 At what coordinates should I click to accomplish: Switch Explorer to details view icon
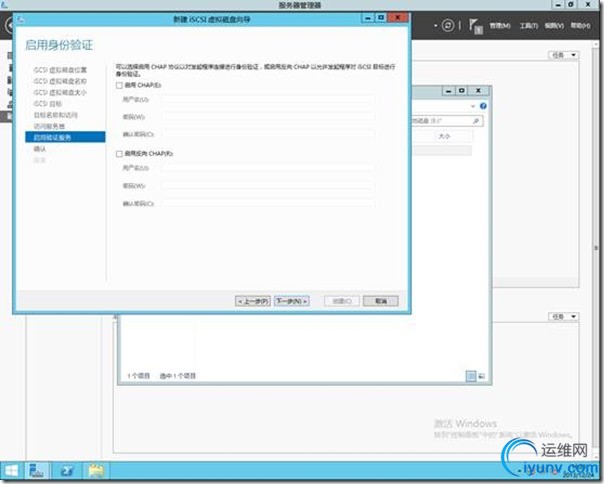[471, 376]
